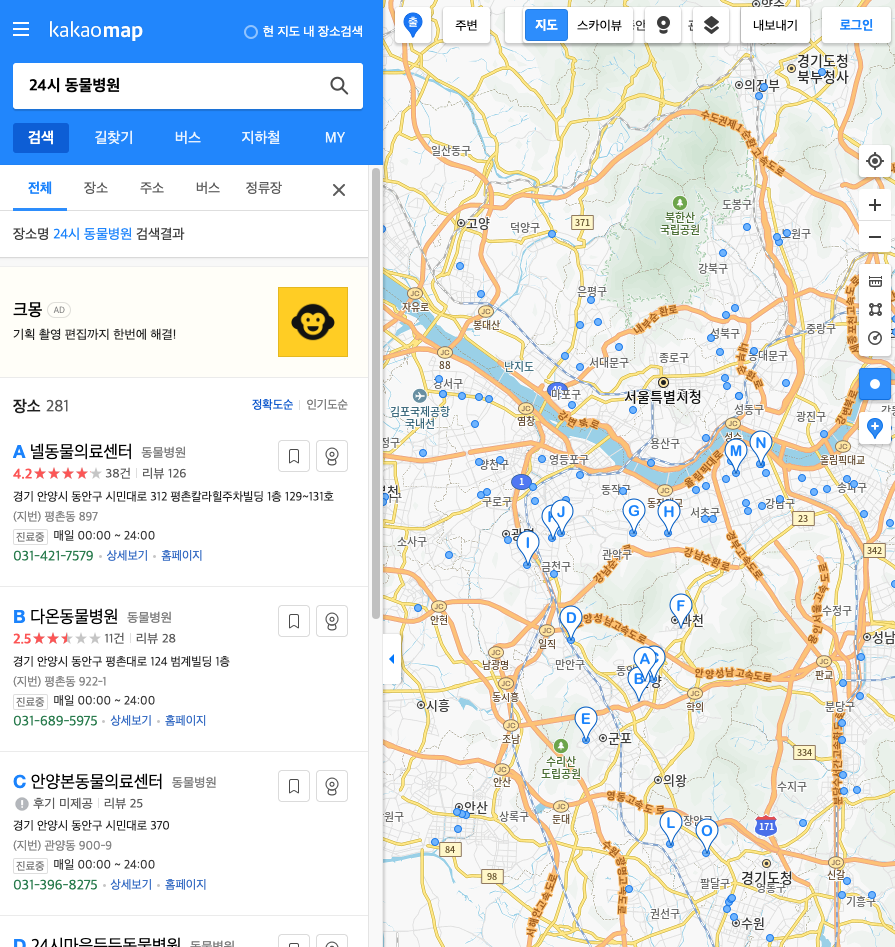Enable 현 지도 내 장소검색 option
Viewport: 895px width, 947px height.
tap(303, 31)
